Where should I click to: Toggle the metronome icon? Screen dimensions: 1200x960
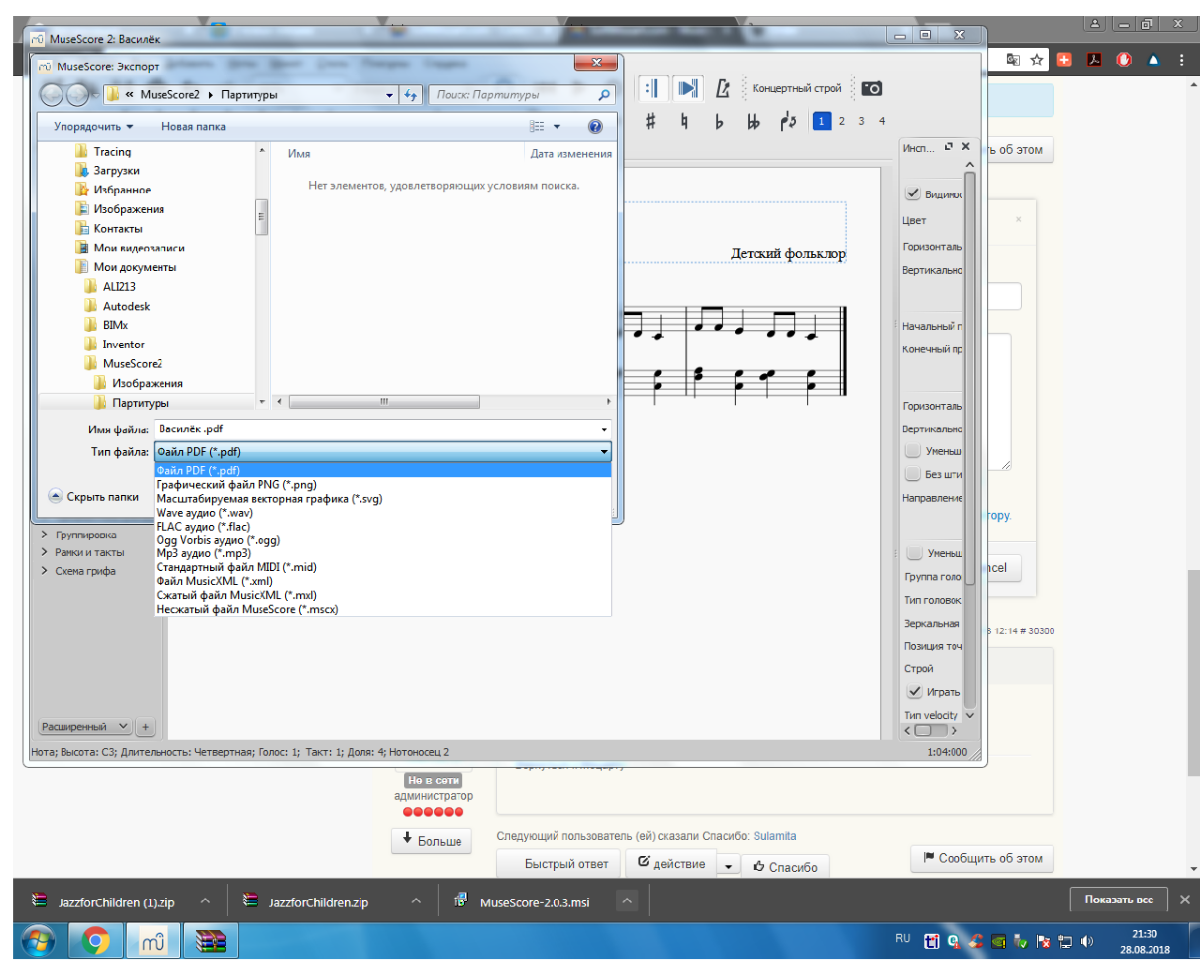[x=723, y=88]
